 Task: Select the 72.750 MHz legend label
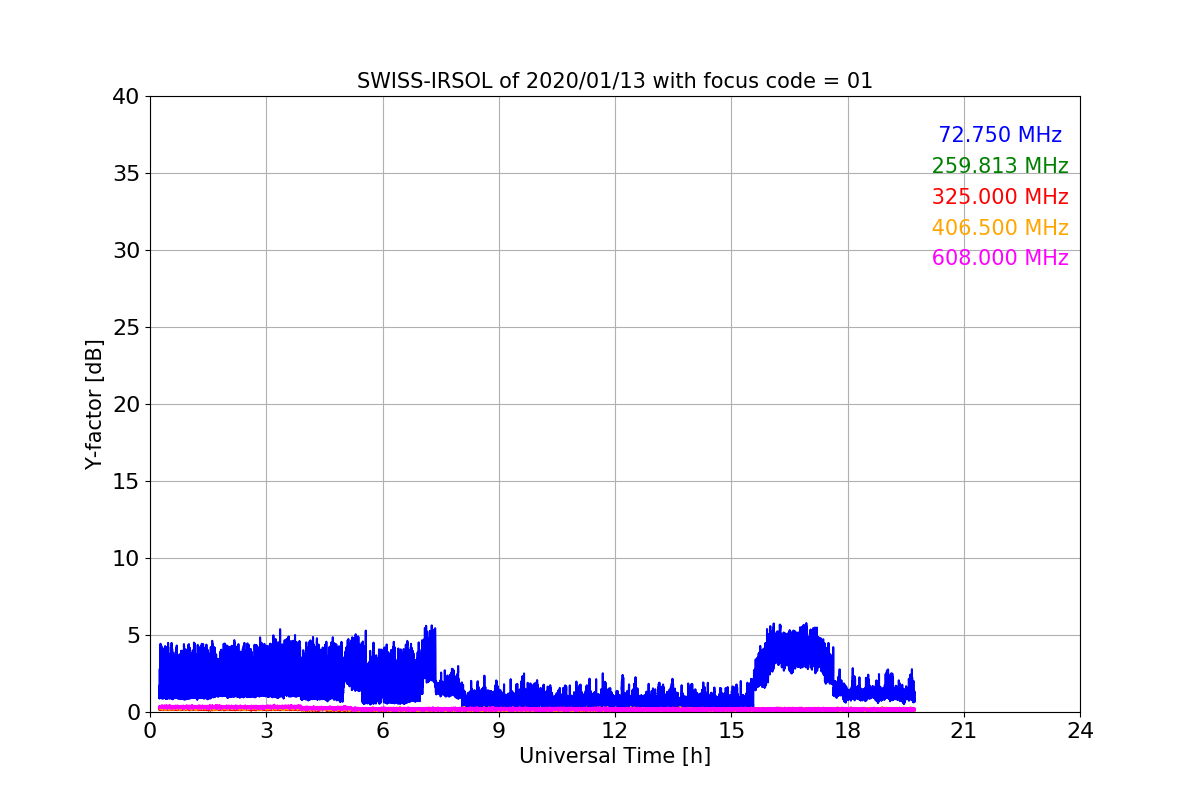pos(1000,135)
